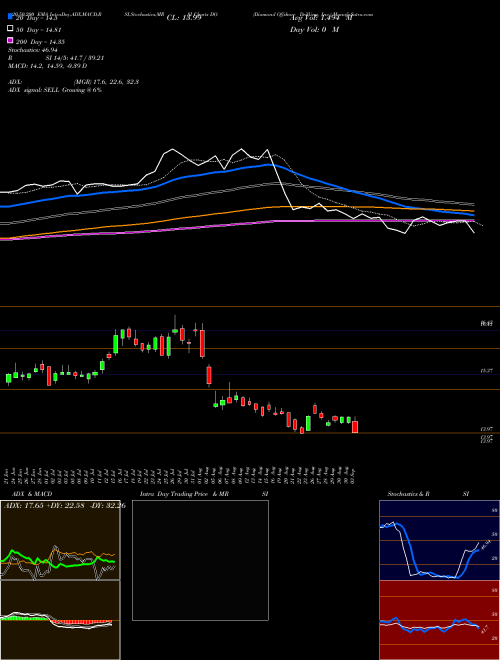This screenshot has width=500, height=660.
Task: Click the last red candlestick on the price chart
Action: (x=355, y=427)
